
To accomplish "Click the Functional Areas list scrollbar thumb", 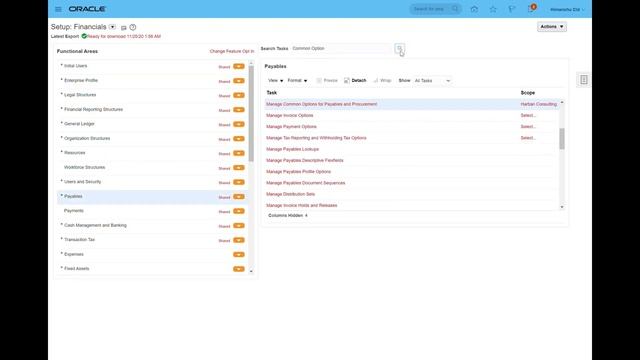I will (x=251, y=113).
